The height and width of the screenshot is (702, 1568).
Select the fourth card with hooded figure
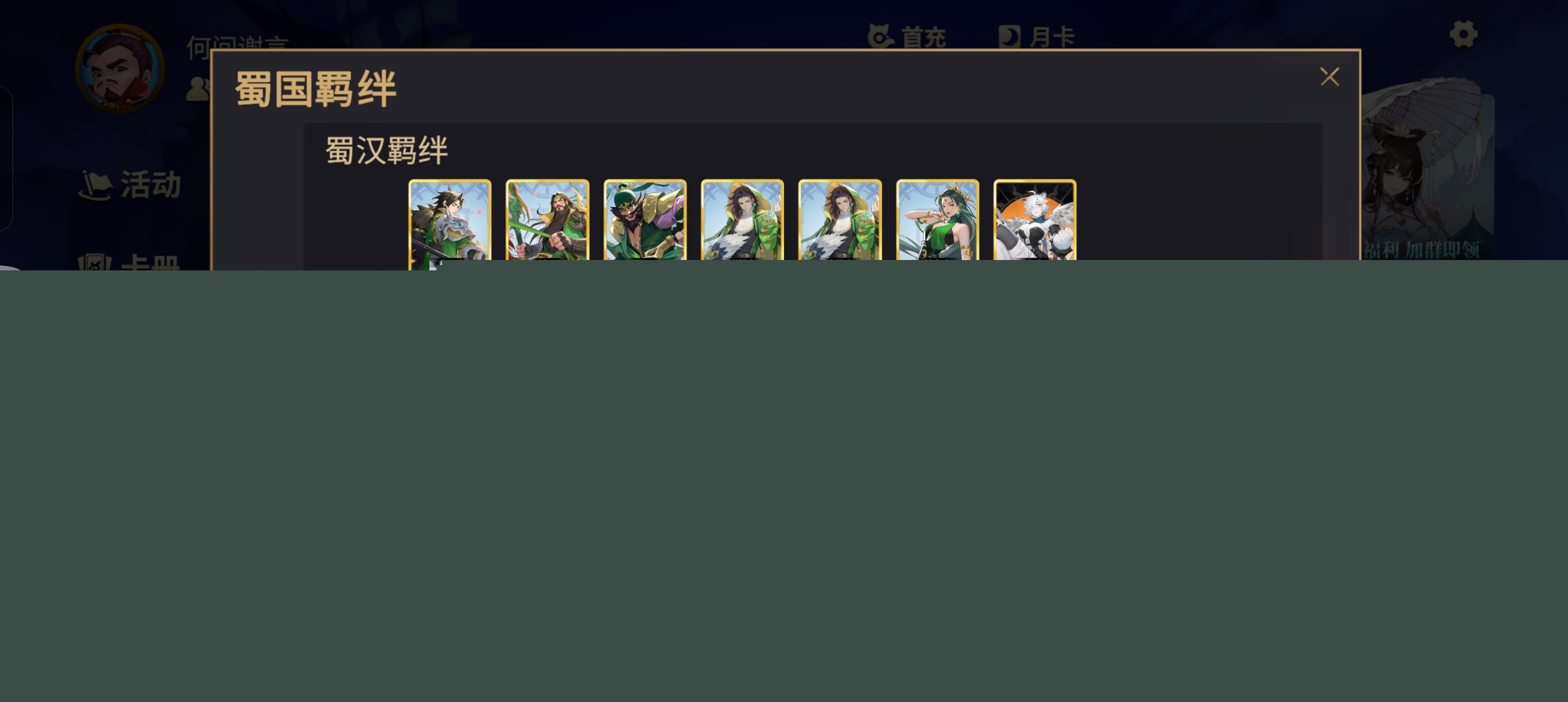pos(742,221)
